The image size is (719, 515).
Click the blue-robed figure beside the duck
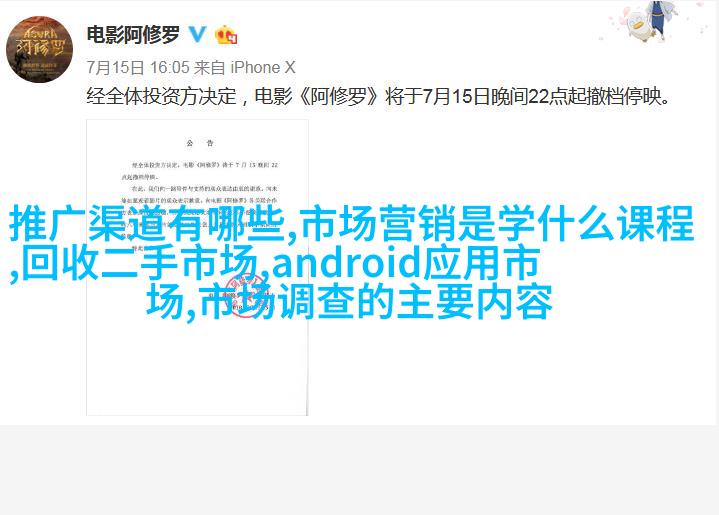[x=660, y=19]
